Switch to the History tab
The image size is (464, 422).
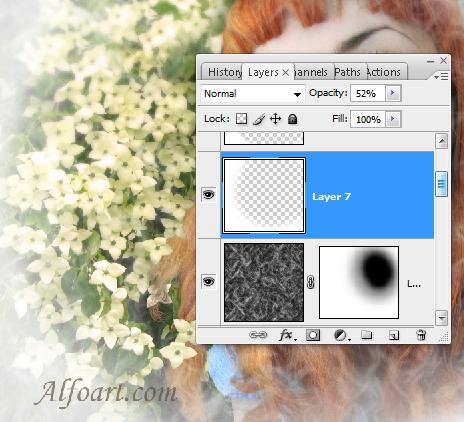click(224, 72)
